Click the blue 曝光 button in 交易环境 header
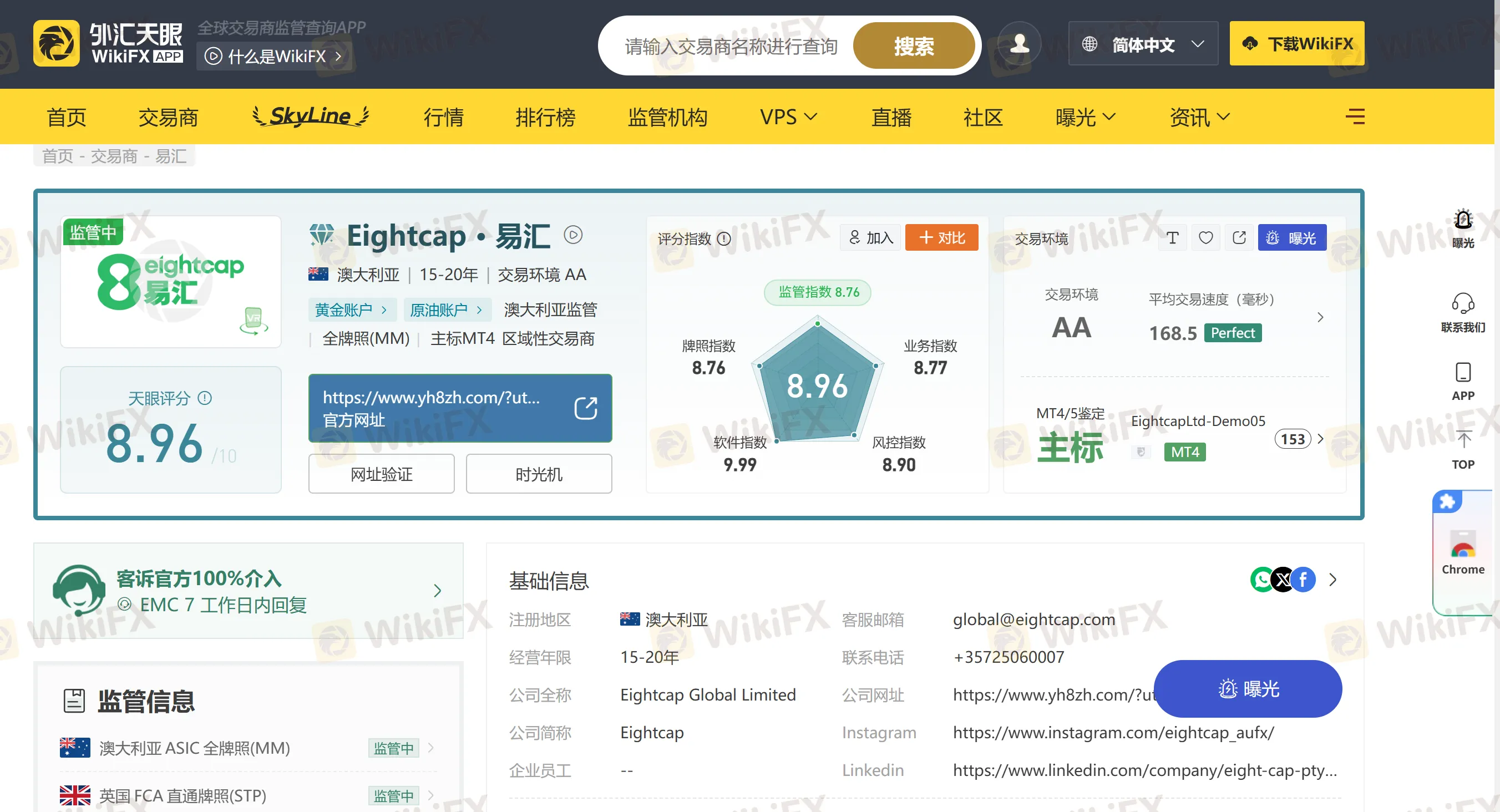 1292,237
